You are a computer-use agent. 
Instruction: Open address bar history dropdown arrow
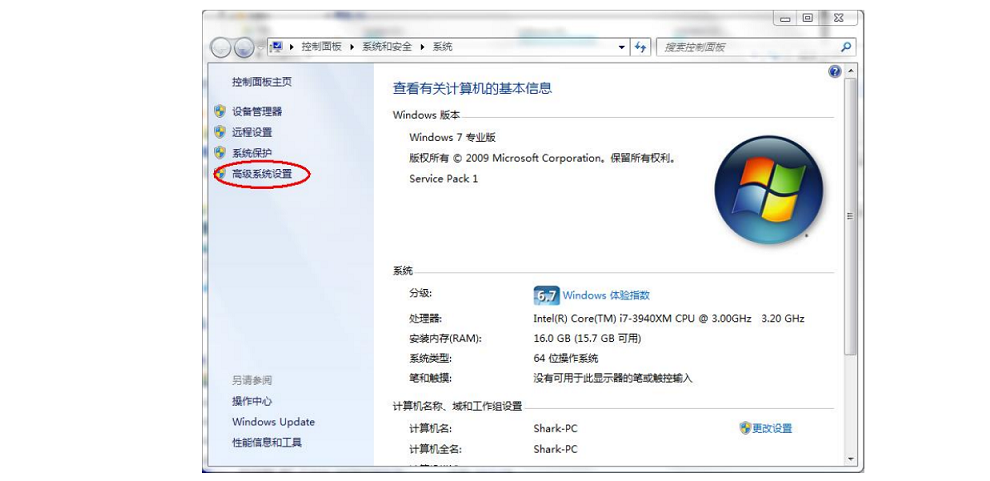coord(622,47)
